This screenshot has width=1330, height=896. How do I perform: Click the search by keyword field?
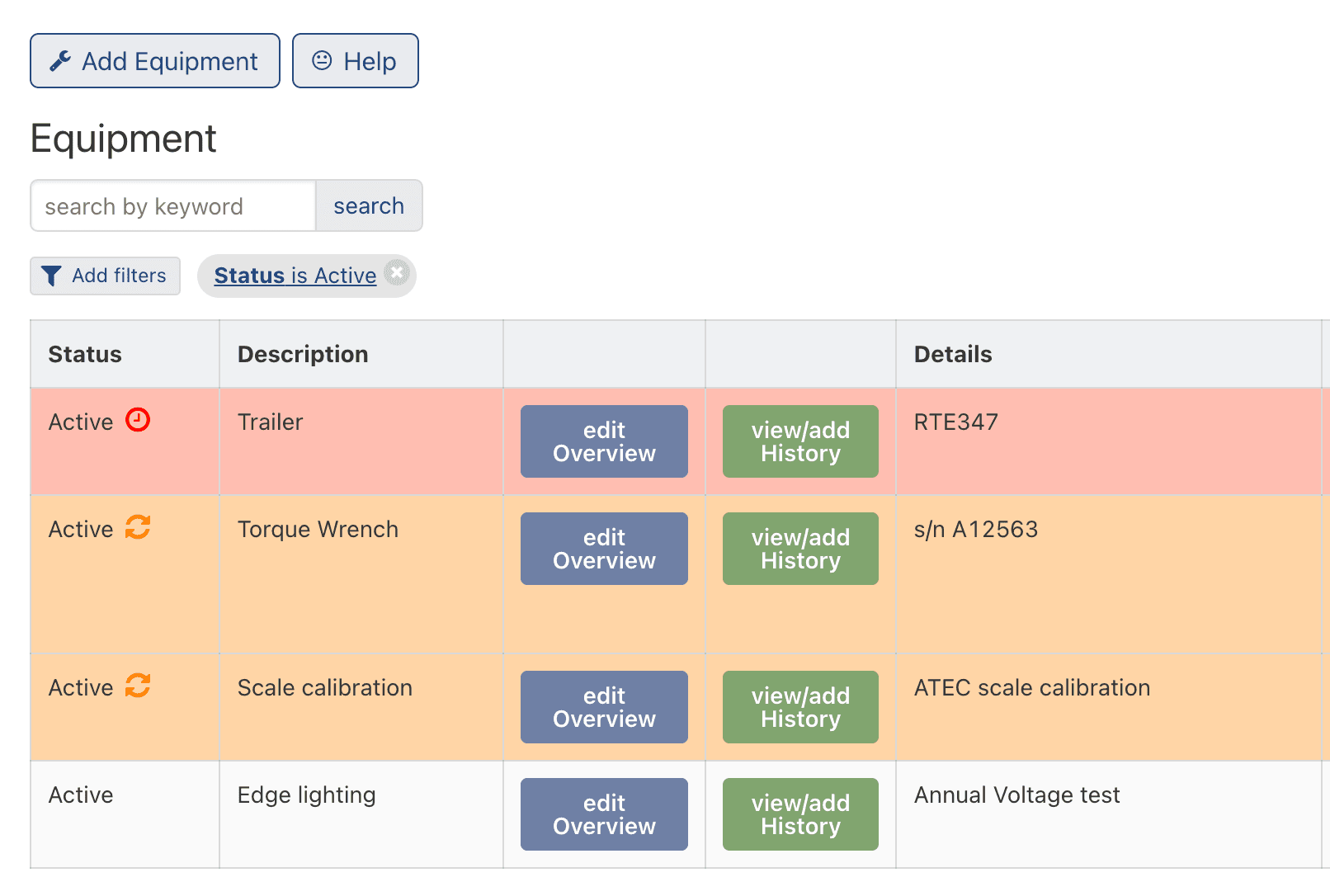[173, 206]
